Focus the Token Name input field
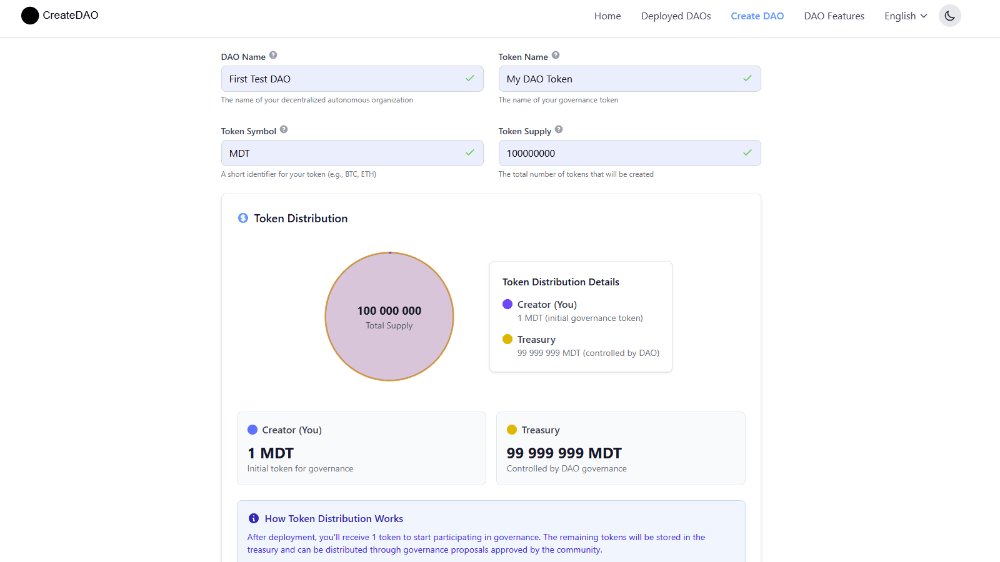 [x=629, y=78]
